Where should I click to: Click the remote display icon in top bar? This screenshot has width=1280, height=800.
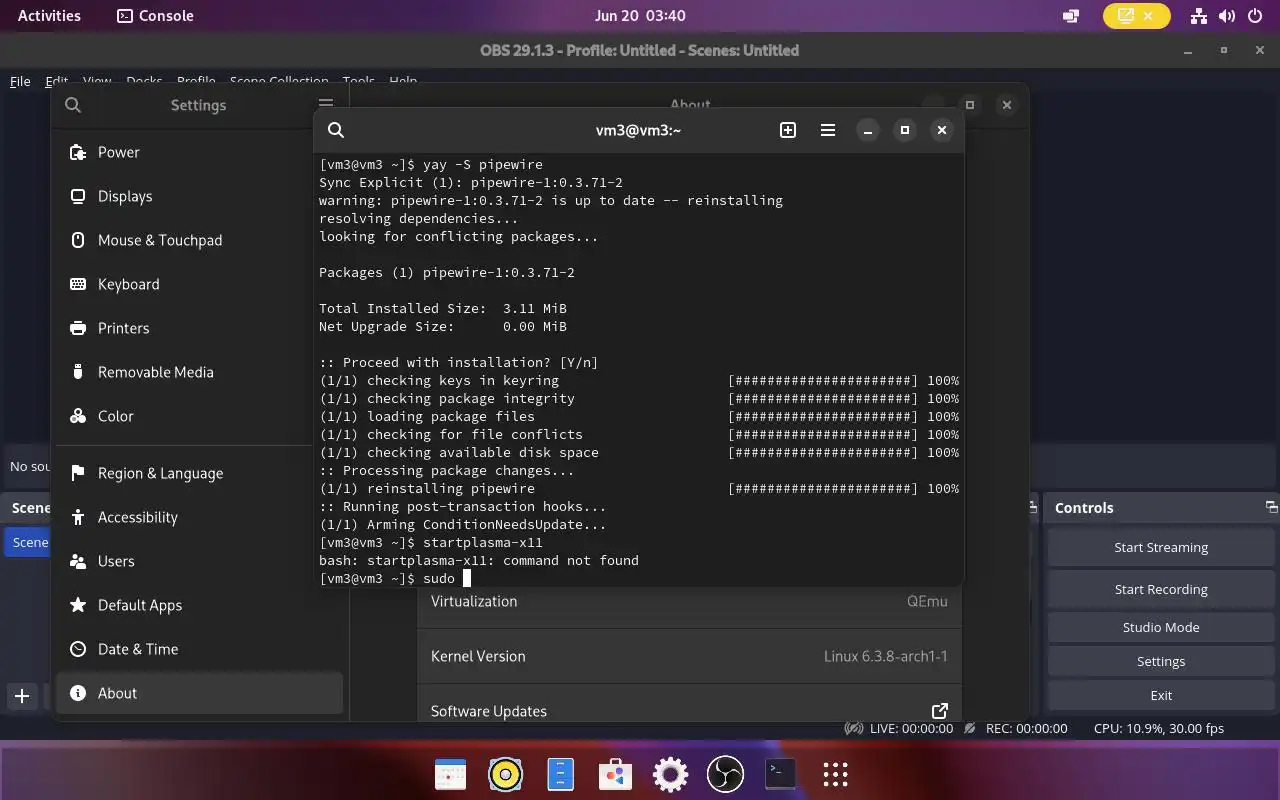[1071, 16]
